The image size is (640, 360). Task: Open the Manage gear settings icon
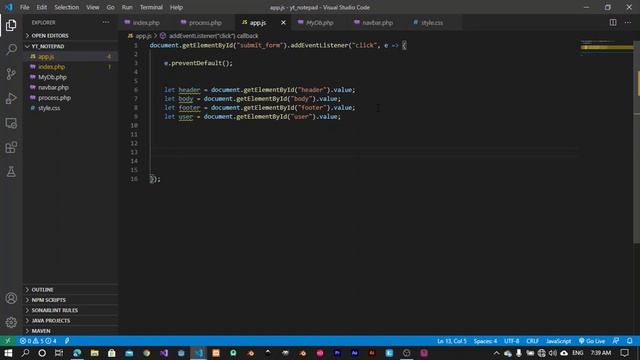pyautogui.click(x=11, y=322)
